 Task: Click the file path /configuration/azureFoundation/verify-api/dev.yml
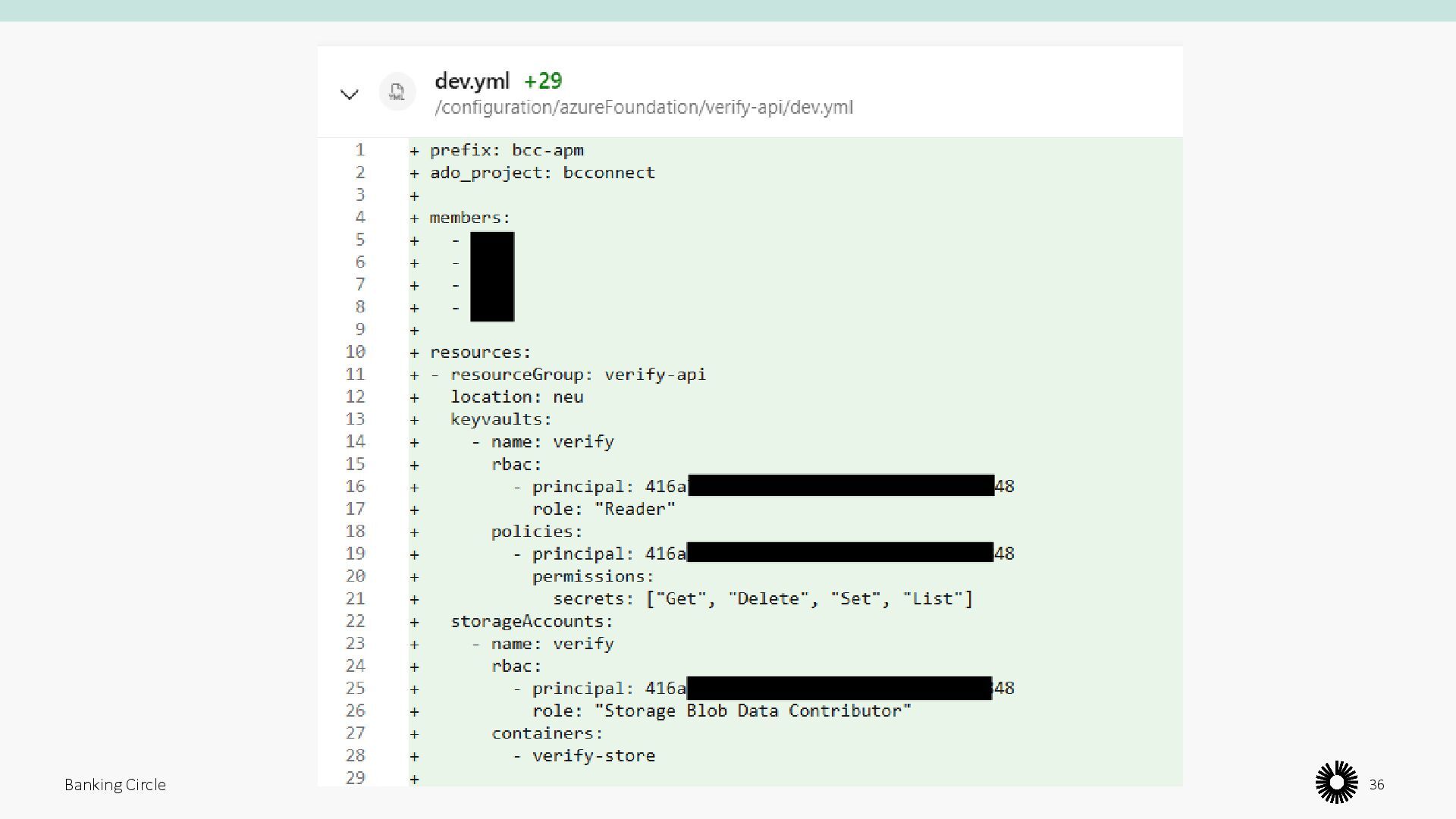(x=644, y=108)
